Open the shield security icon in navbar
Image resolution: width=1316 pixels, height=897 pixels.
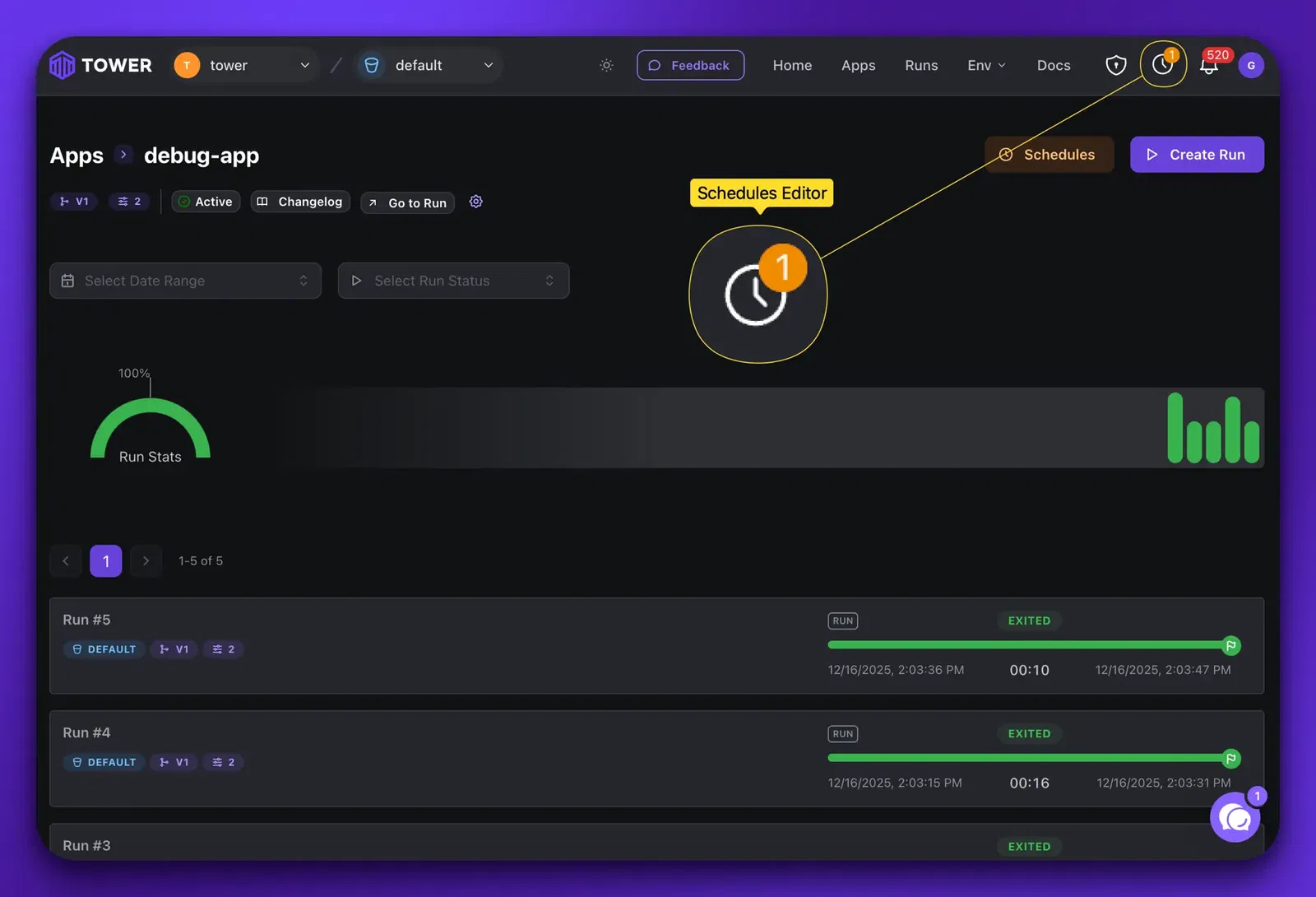tap(1116, 65)
